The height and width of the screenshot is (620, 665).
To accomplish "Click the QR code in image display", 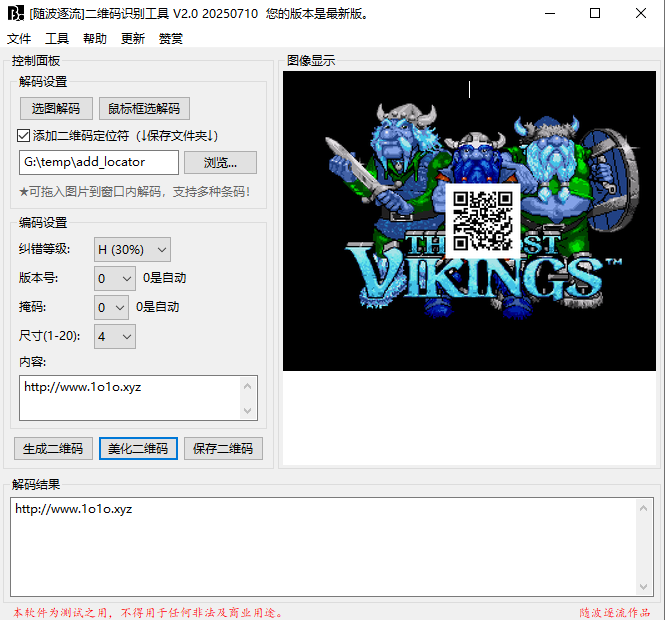I will [483, 221].
